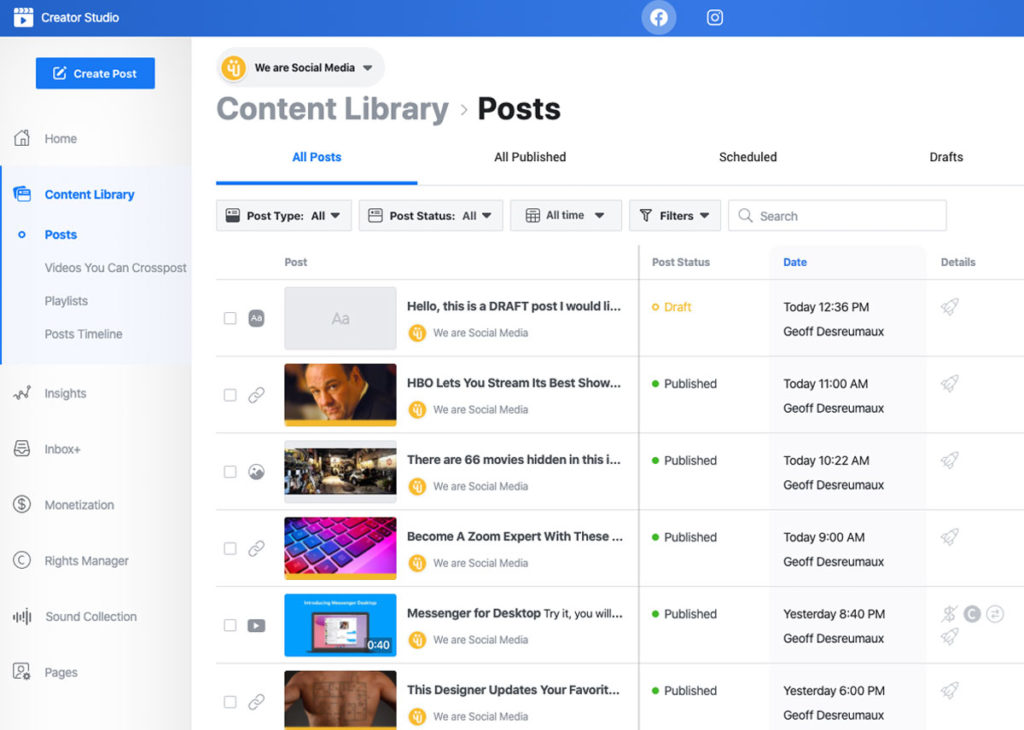Image resolution: width=1024 pixels, height=730 pixels.
Task: Open the Messenger Desktop video thumbnail
Action: point(340,625)
